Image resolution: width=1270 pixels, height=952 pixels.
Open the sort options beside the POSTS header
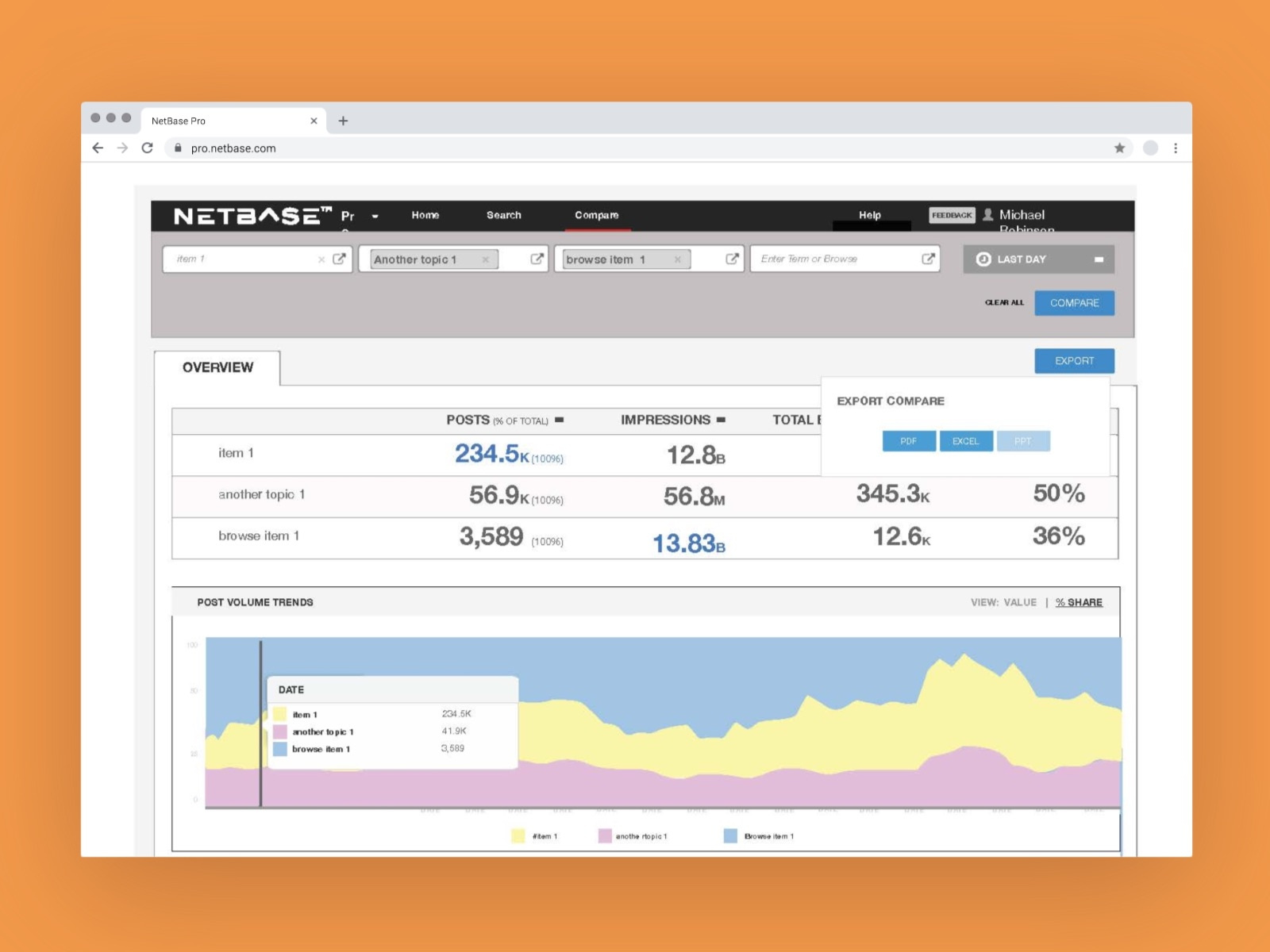pyautogui.click(x=561, y=420)
